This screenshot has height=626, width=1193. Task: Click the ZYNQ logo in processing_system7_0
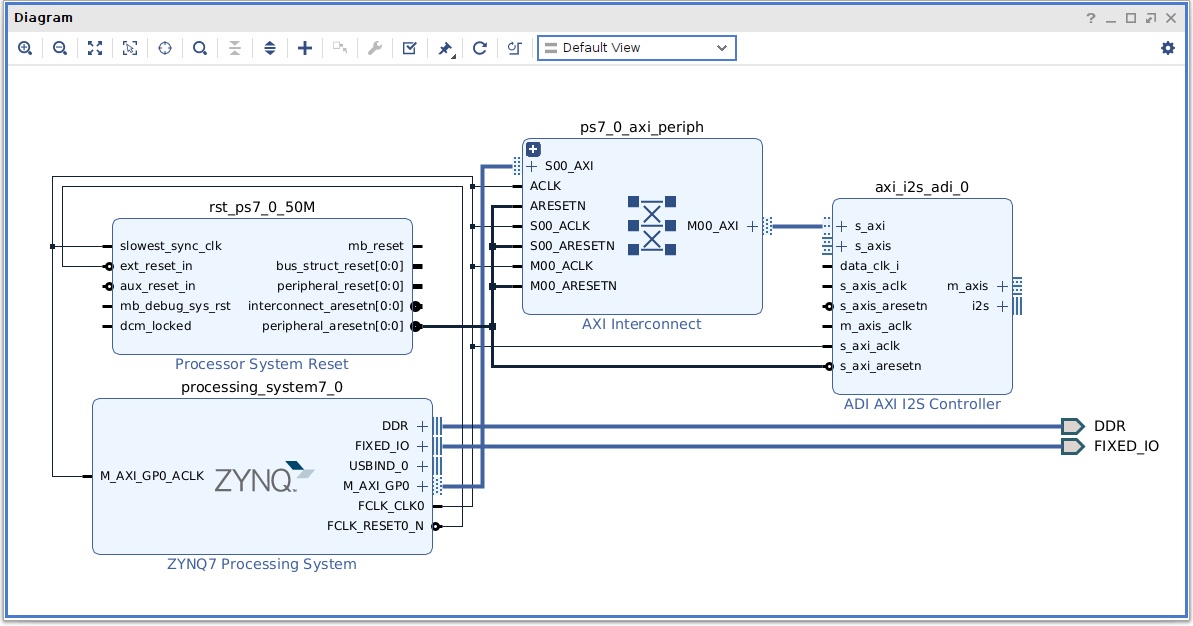point(264,477)
